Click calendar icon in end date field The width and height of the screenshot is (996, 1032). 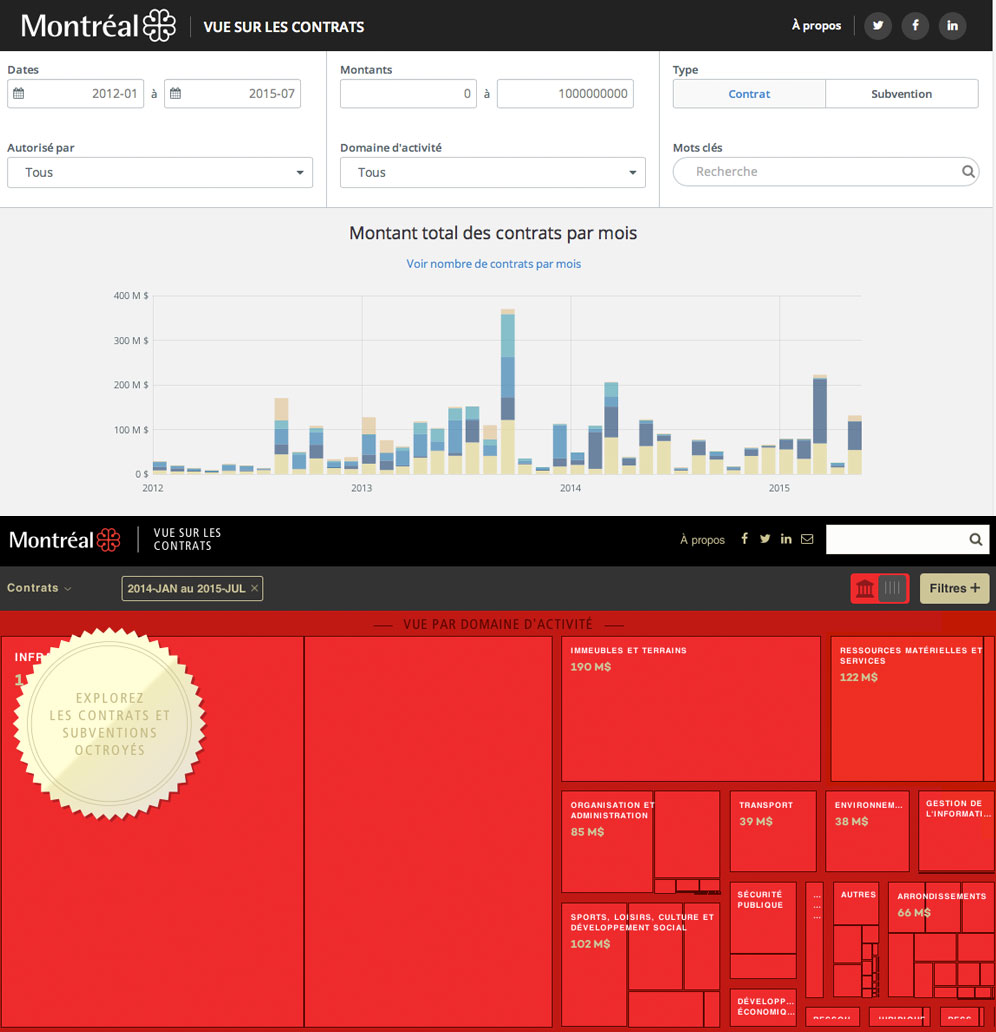click(175, 93)
